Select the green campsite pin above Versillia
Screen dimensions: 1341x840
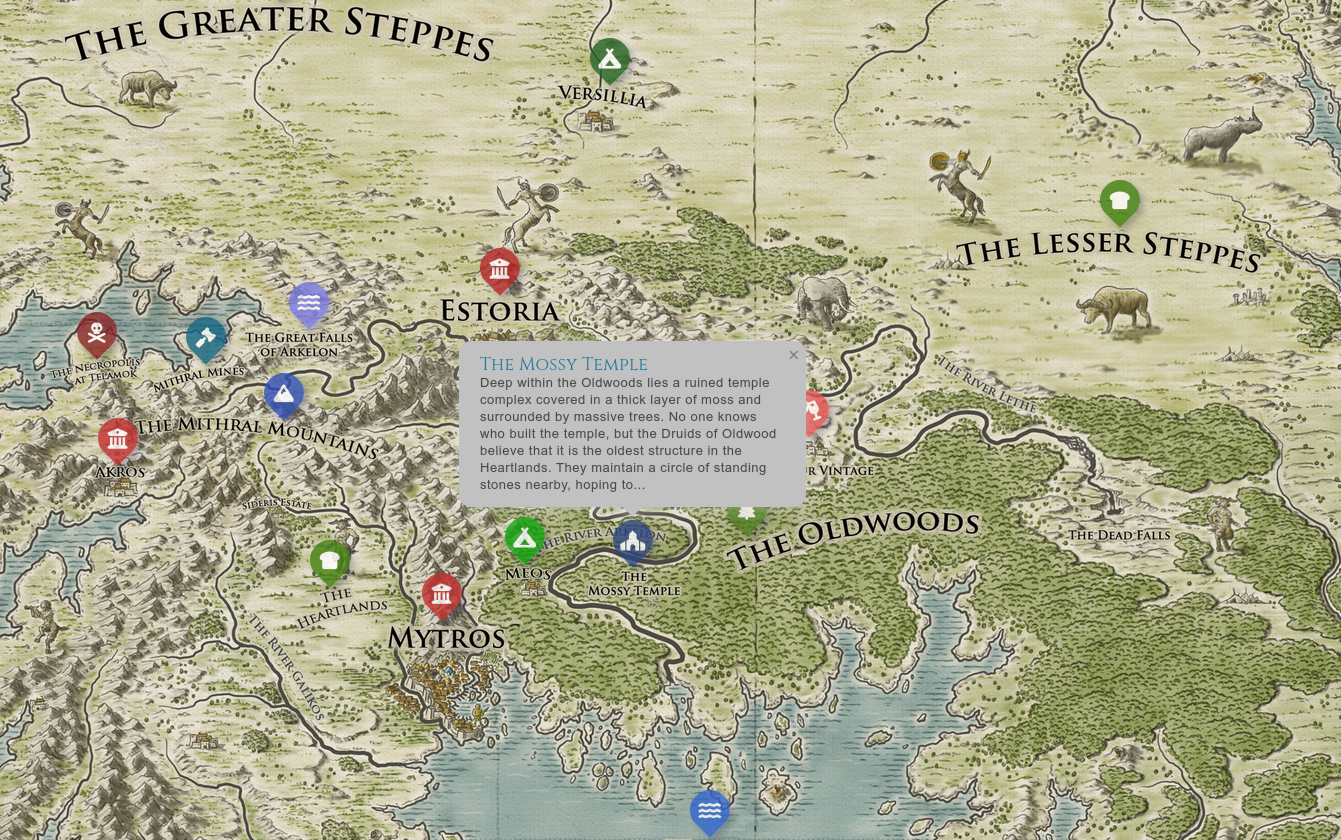click(x=610, y=58)
